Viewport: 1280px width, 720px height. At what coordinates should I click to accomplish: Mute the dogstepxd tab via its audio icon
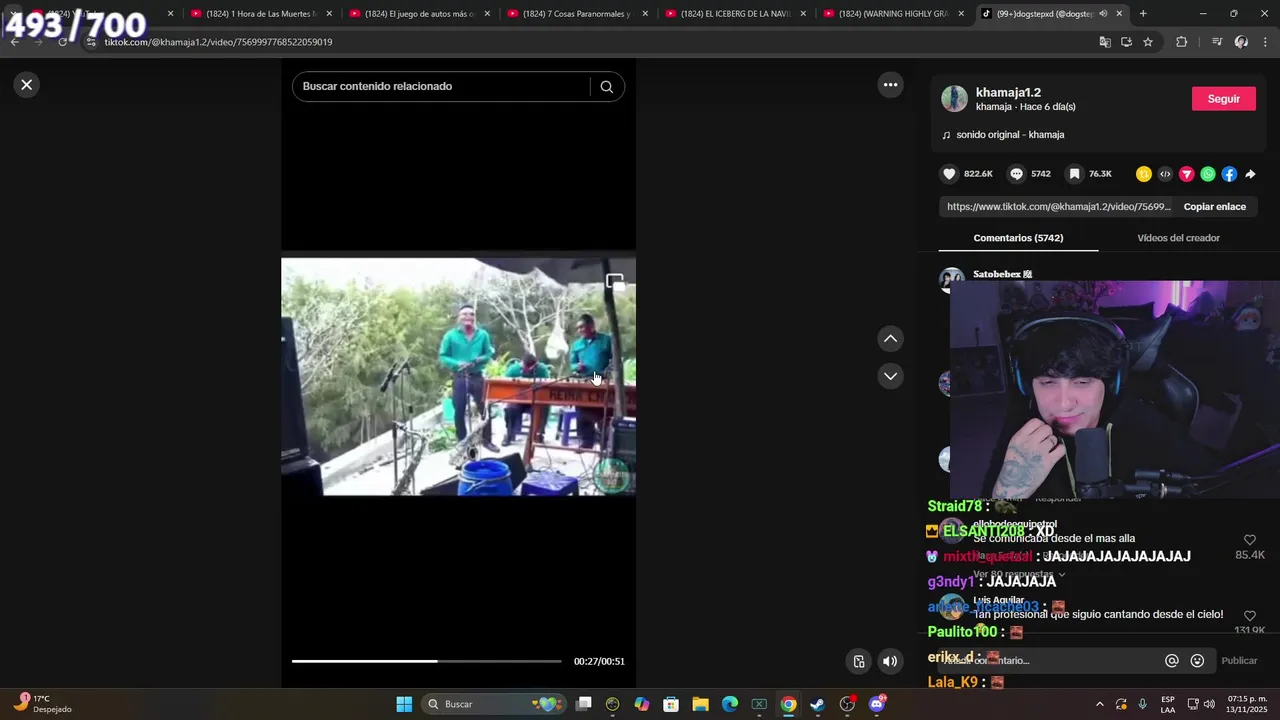1103,14
